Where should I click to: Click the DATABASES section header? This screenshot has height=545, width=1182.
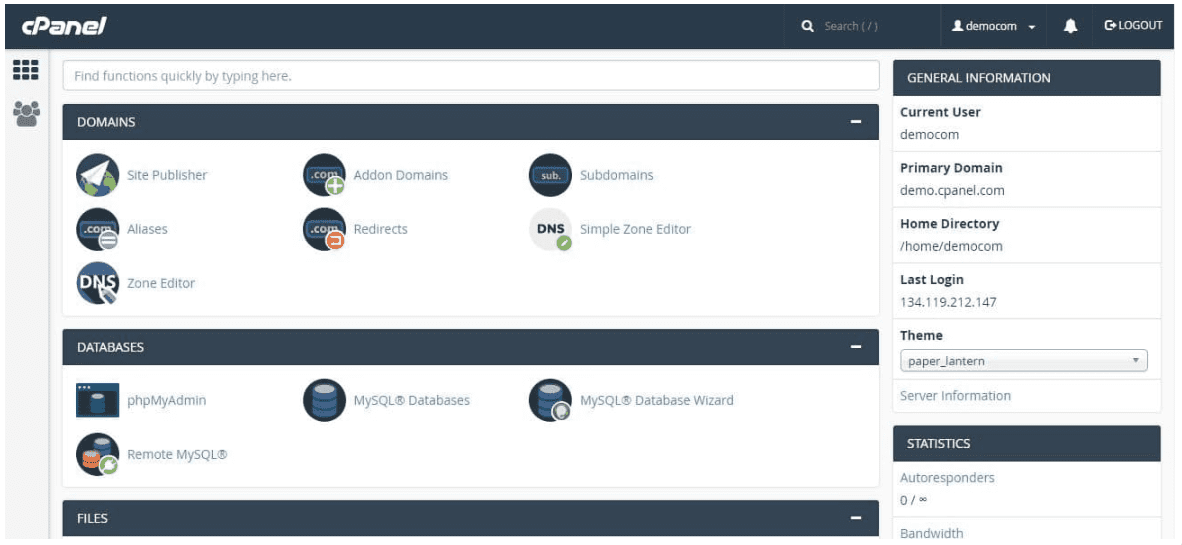tap(470, 348)
